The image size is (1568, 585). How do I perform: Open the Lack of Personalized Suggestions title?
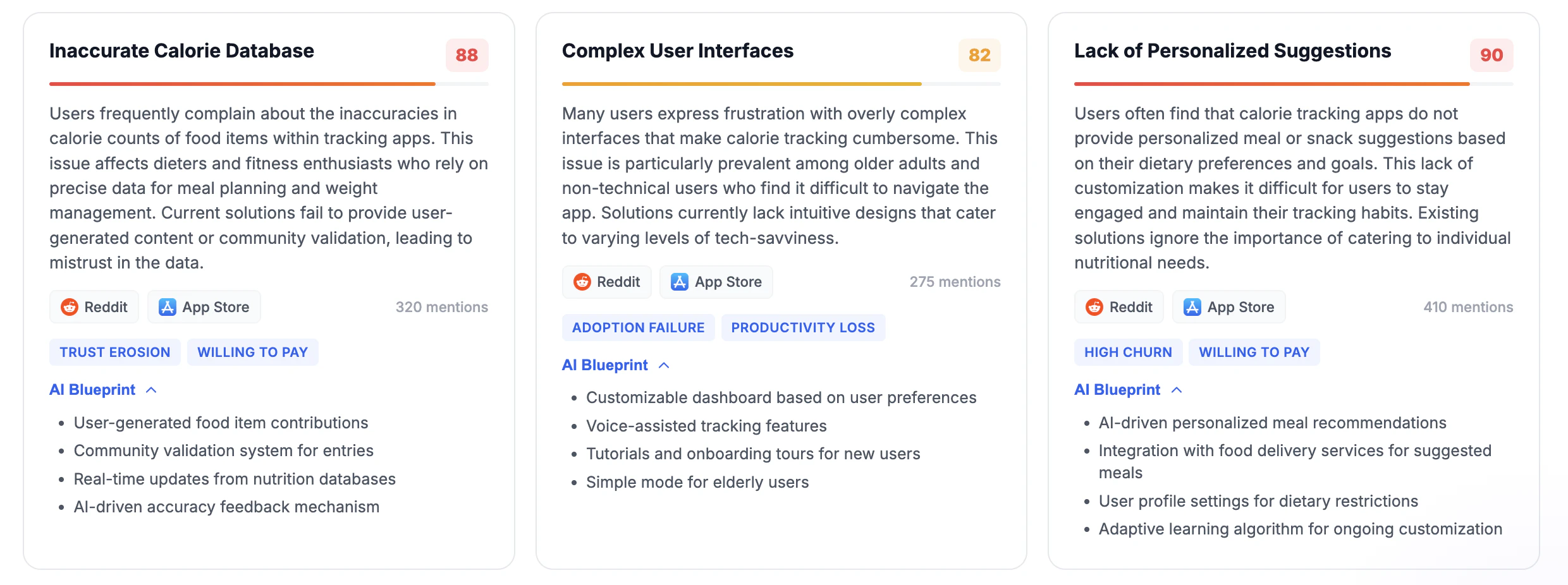click(x=1232, y=51)
